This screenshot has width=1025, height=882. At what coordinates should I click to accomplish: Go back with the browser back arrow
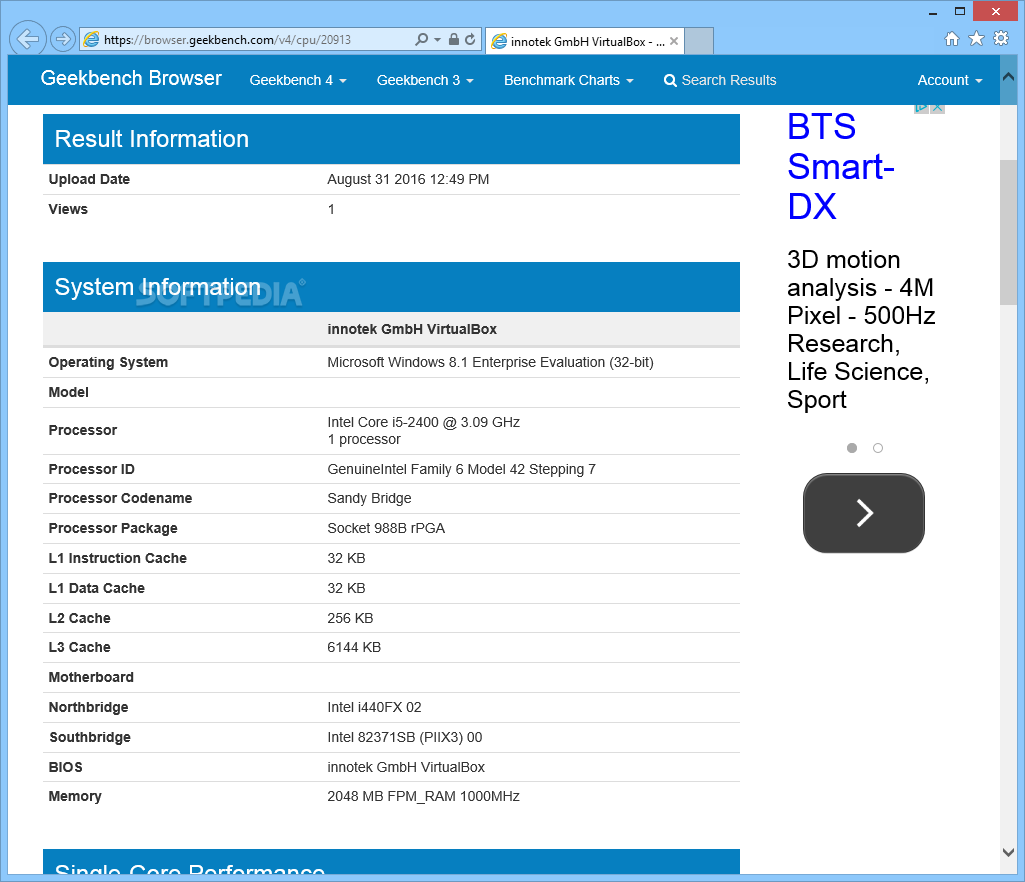pyautogui.click(x=27, y=39)
